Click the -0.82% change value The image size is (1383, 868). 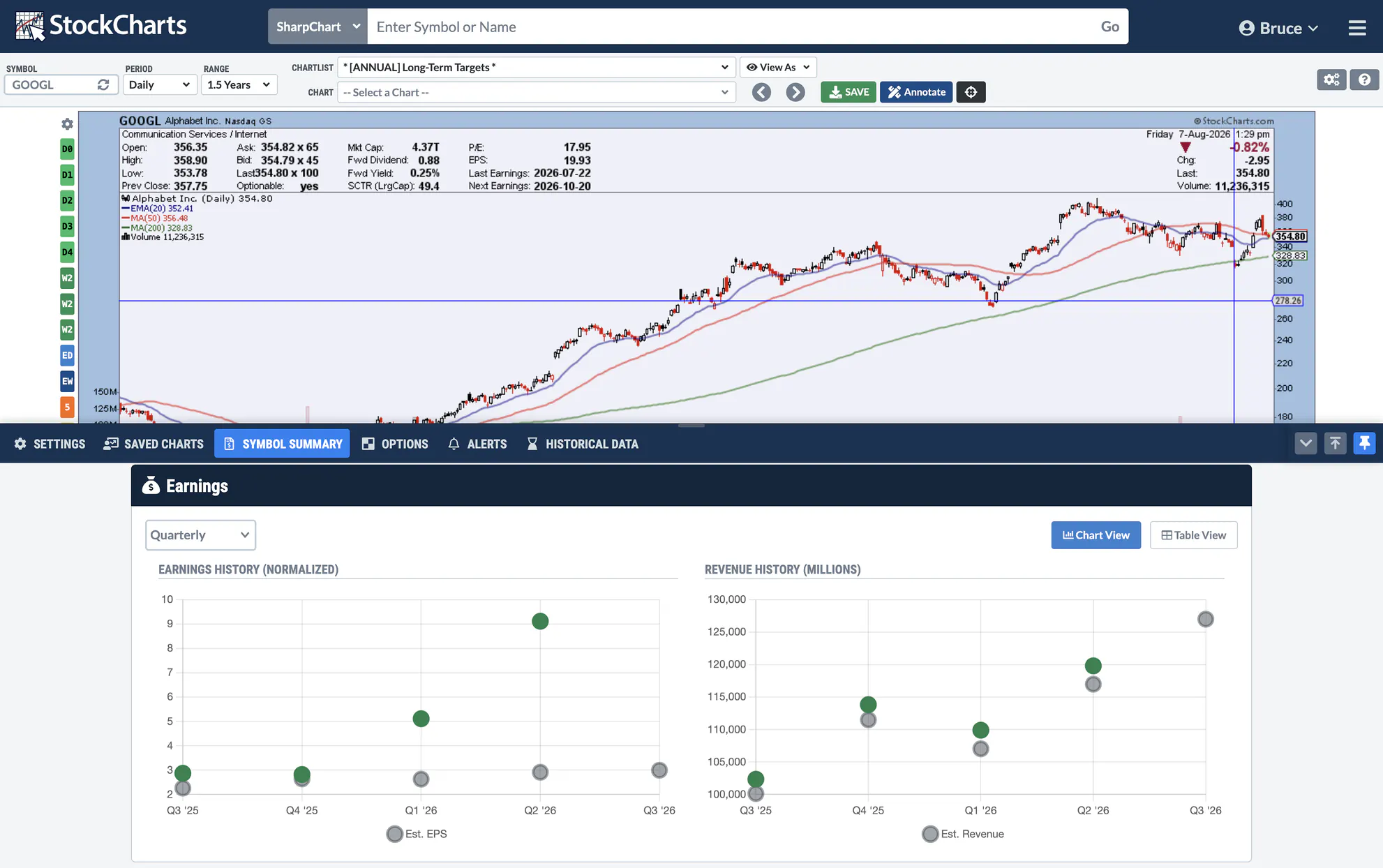[x=1250, y=147]
